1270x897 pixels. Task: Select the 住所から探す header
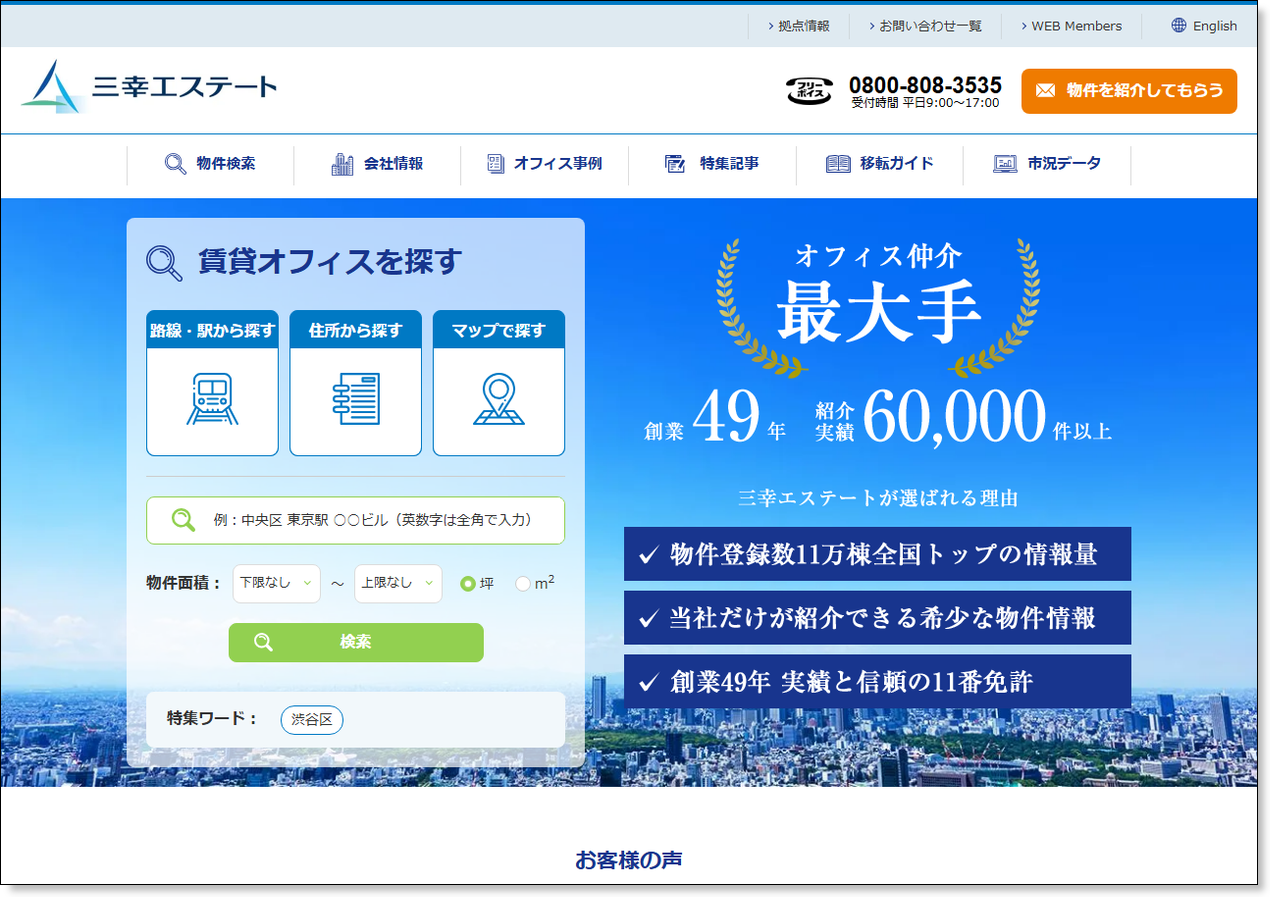356,330
